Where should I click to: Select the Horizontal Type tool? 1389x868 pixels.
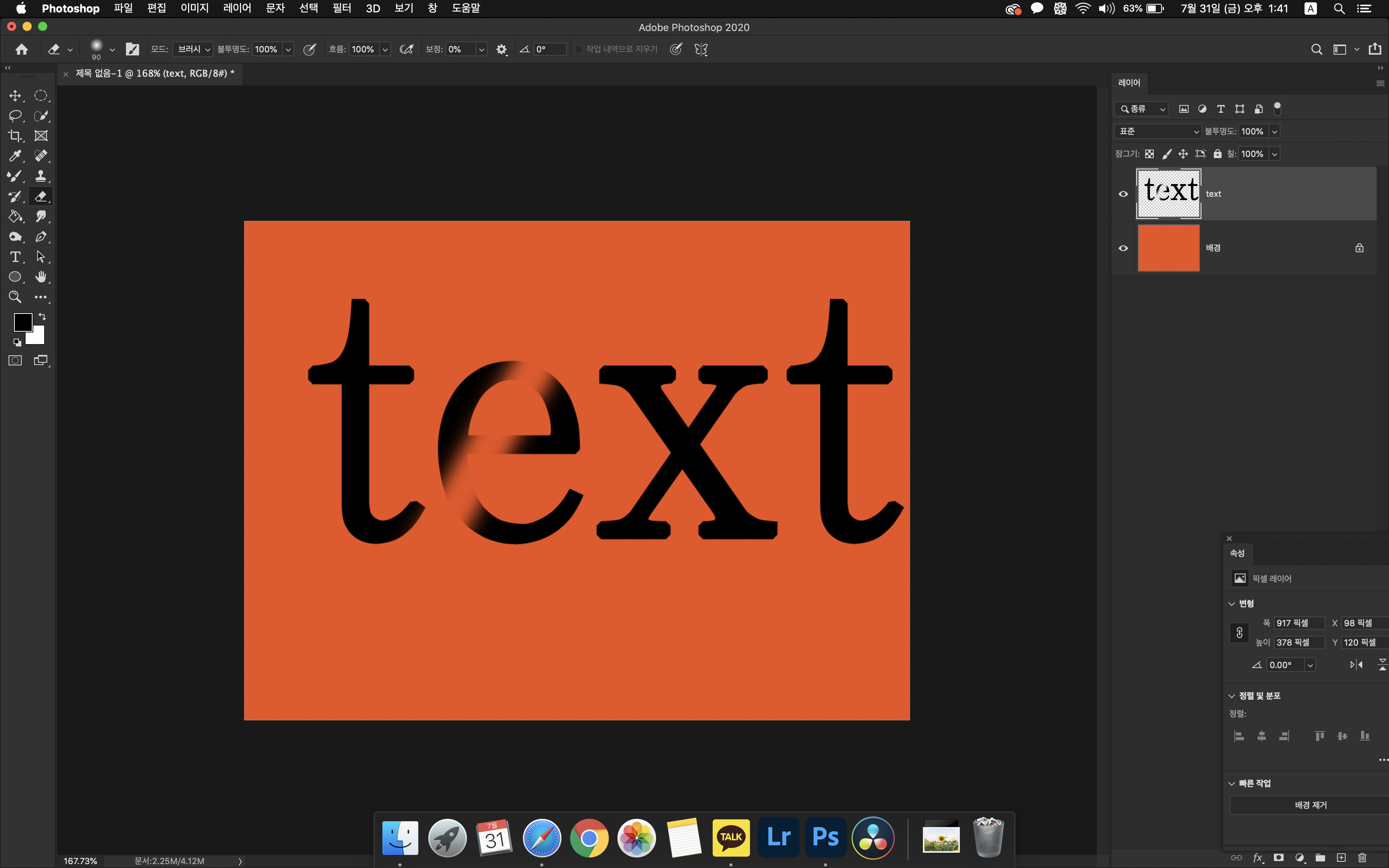tap(15, 257)
